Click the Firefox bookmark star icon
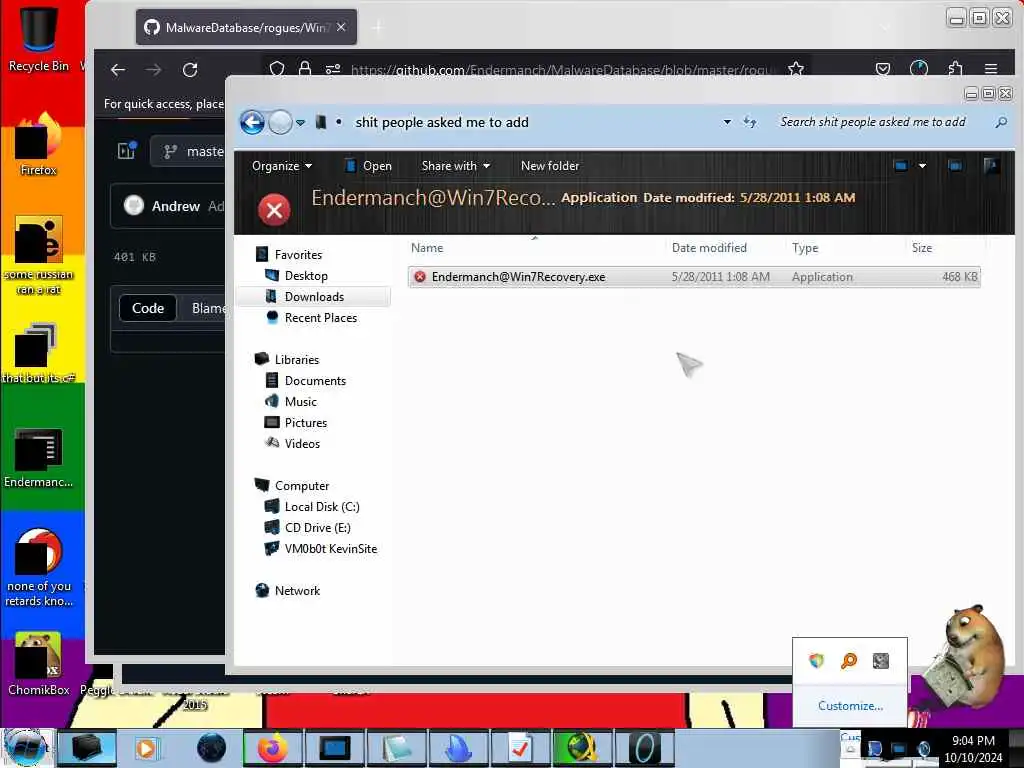1024x768 pixels. (x=795, y=69)
